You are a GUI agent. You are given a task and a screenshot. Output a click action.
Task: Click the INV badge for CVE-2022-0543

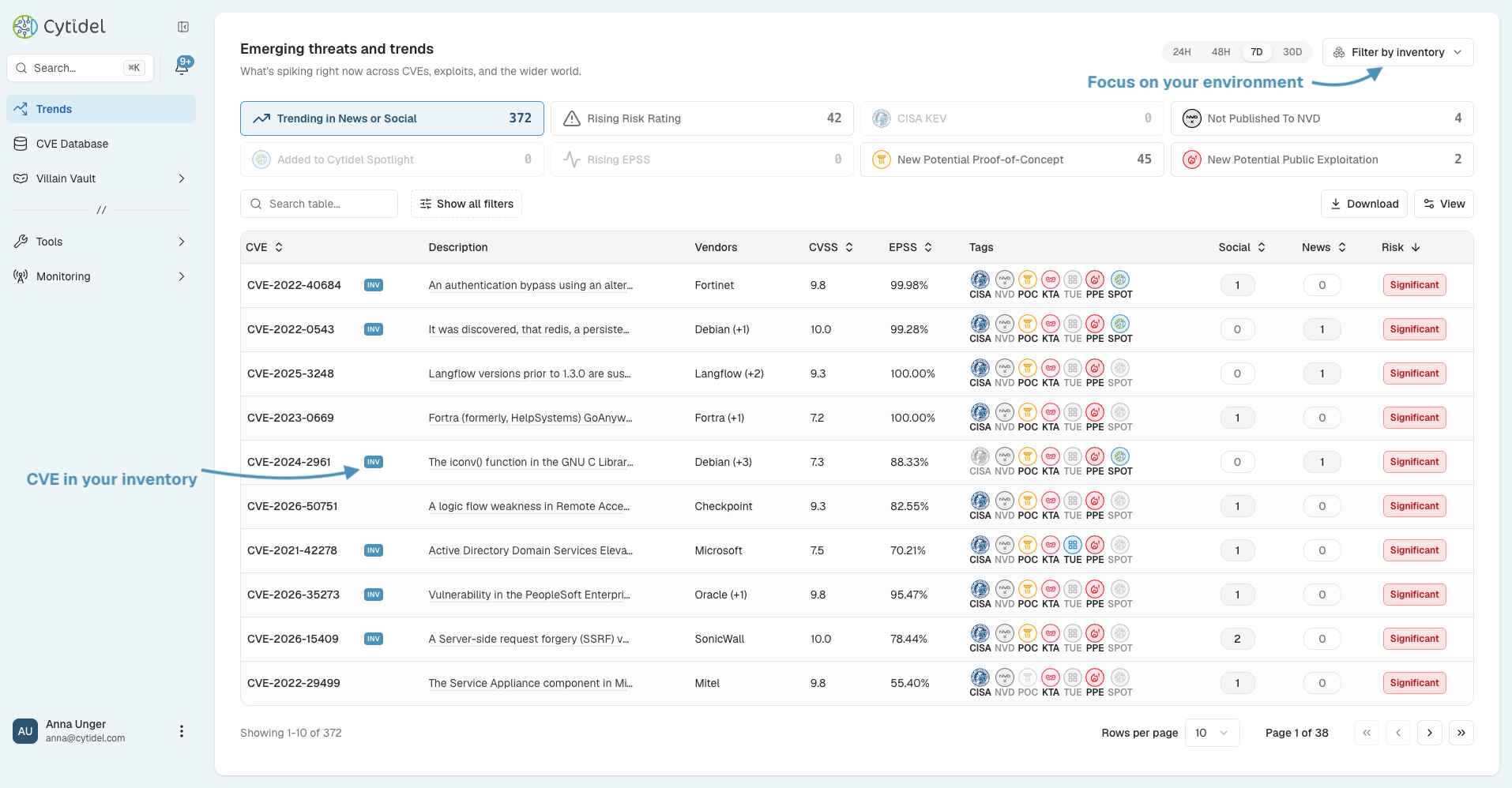374,329
